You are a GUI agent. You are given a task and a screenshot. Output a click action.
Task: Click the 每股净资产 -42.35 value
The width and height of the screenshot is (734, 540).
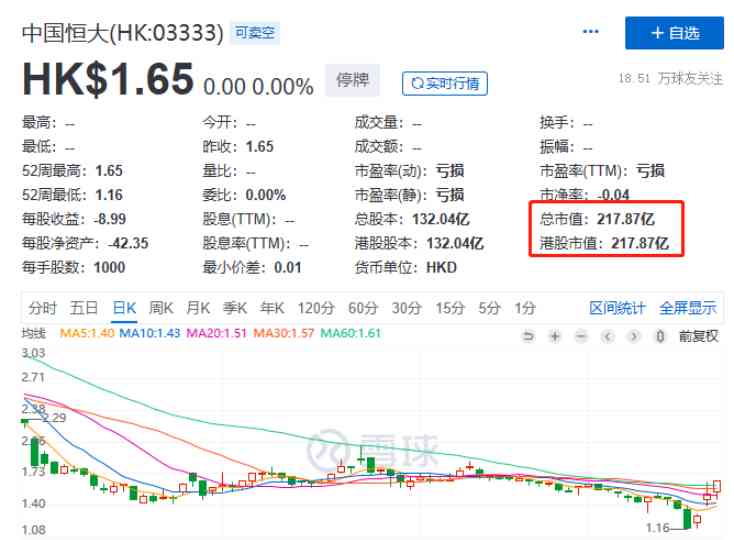[128, 243]
